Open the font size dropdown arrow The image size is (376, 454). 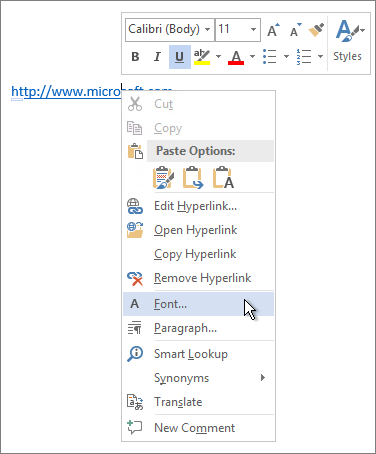click(254, 29)
